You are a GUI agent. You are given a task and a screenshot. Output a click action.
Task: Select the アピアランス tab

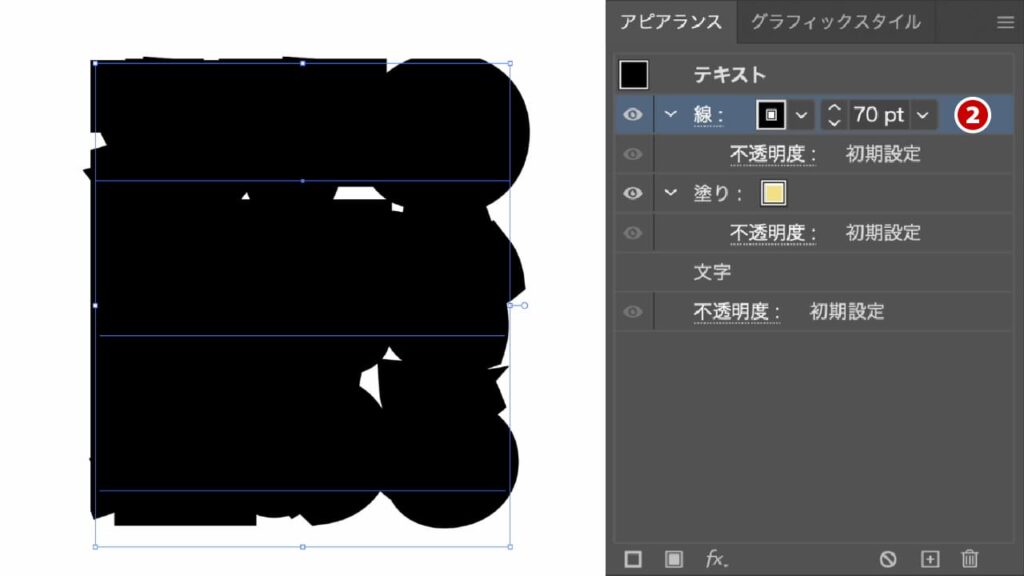[x=670, y=22]
